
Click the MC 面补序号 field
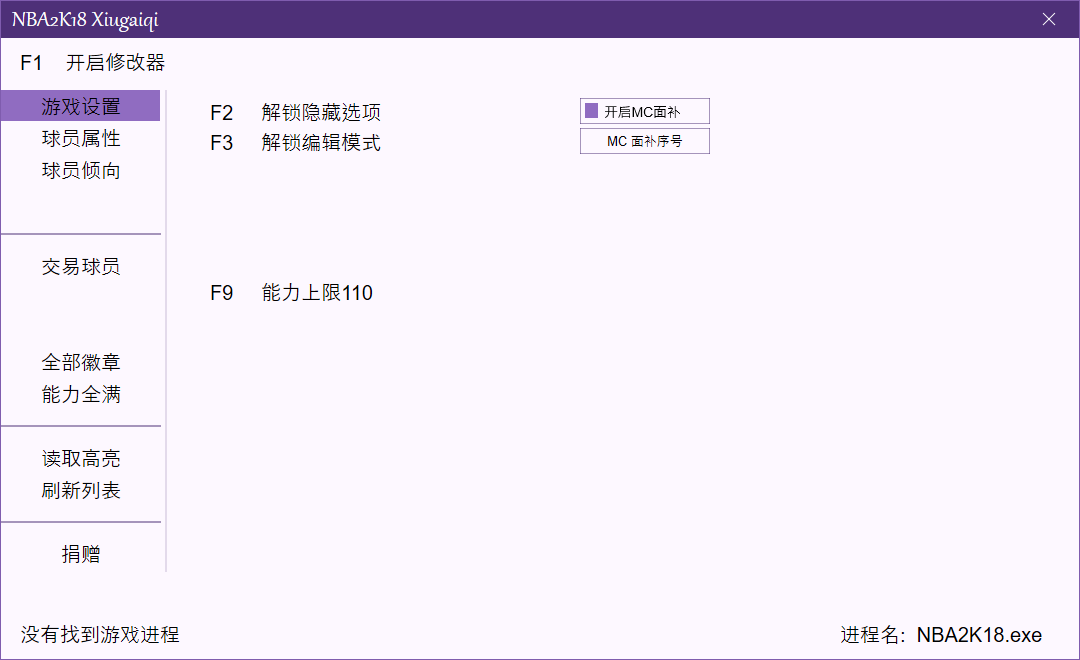click(x=644, y=142)
